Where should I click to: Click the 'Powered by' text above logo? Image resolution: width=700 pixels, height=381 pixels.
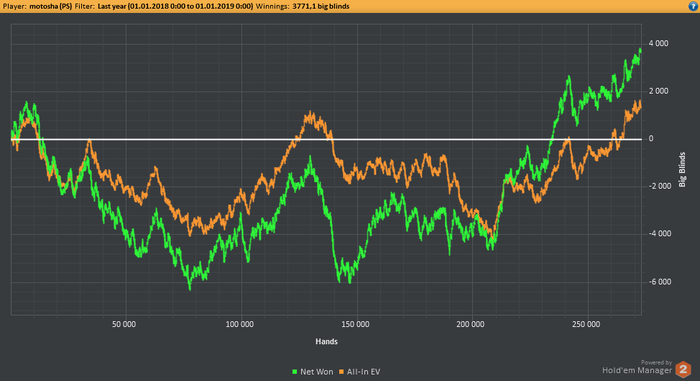point(656,363)
